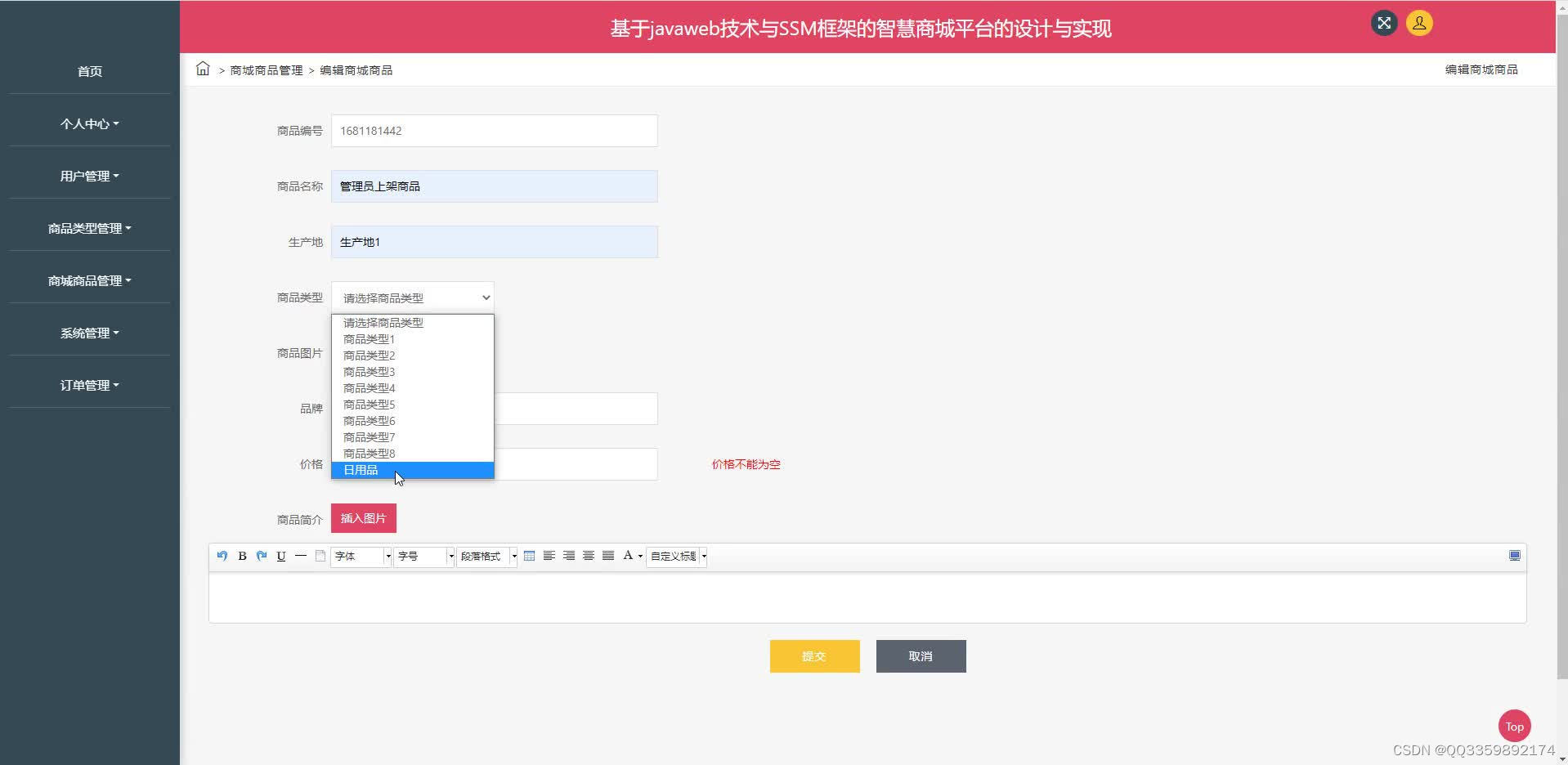Expand 商品类型管理 sidebar menu
This screenshot has width=1568, height=765.
90,228
